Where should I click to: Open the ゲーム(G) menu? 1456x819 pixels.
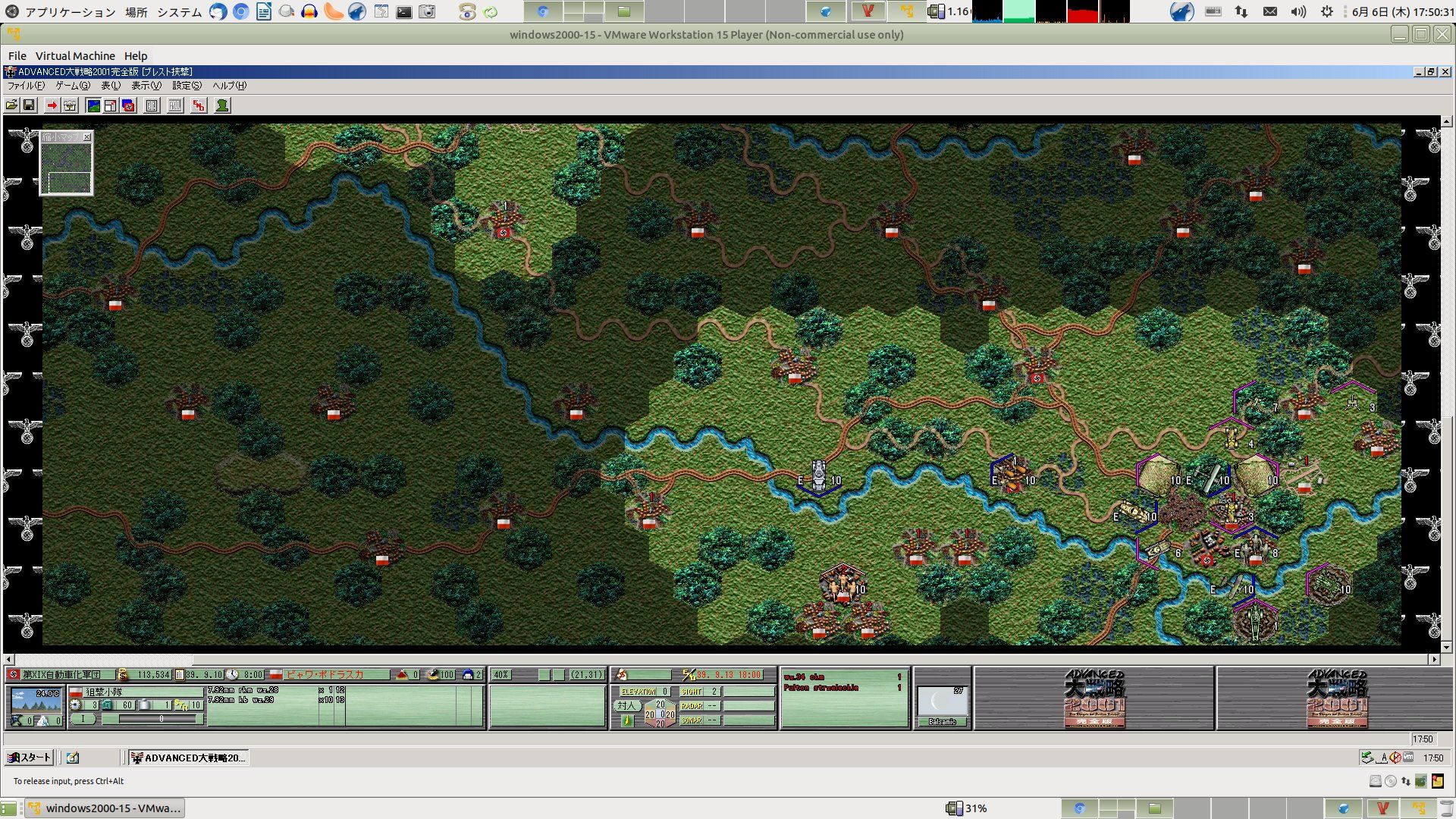tap(72, 86)
